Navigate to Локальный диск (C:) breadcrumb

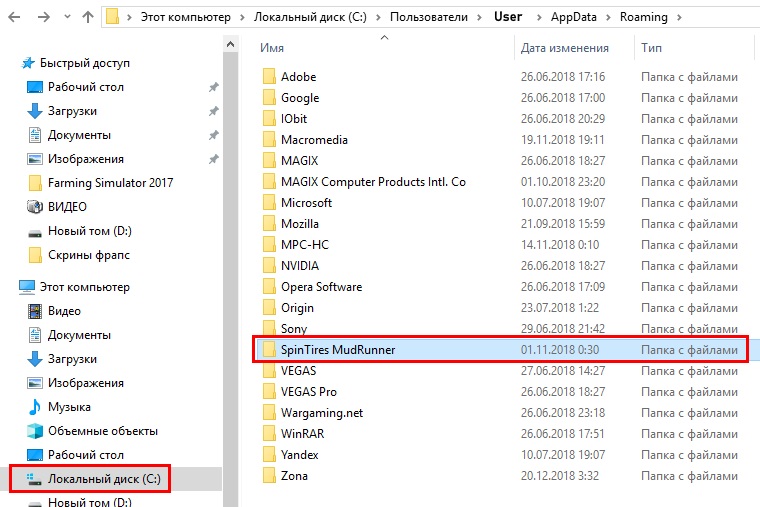coord(310,17)
